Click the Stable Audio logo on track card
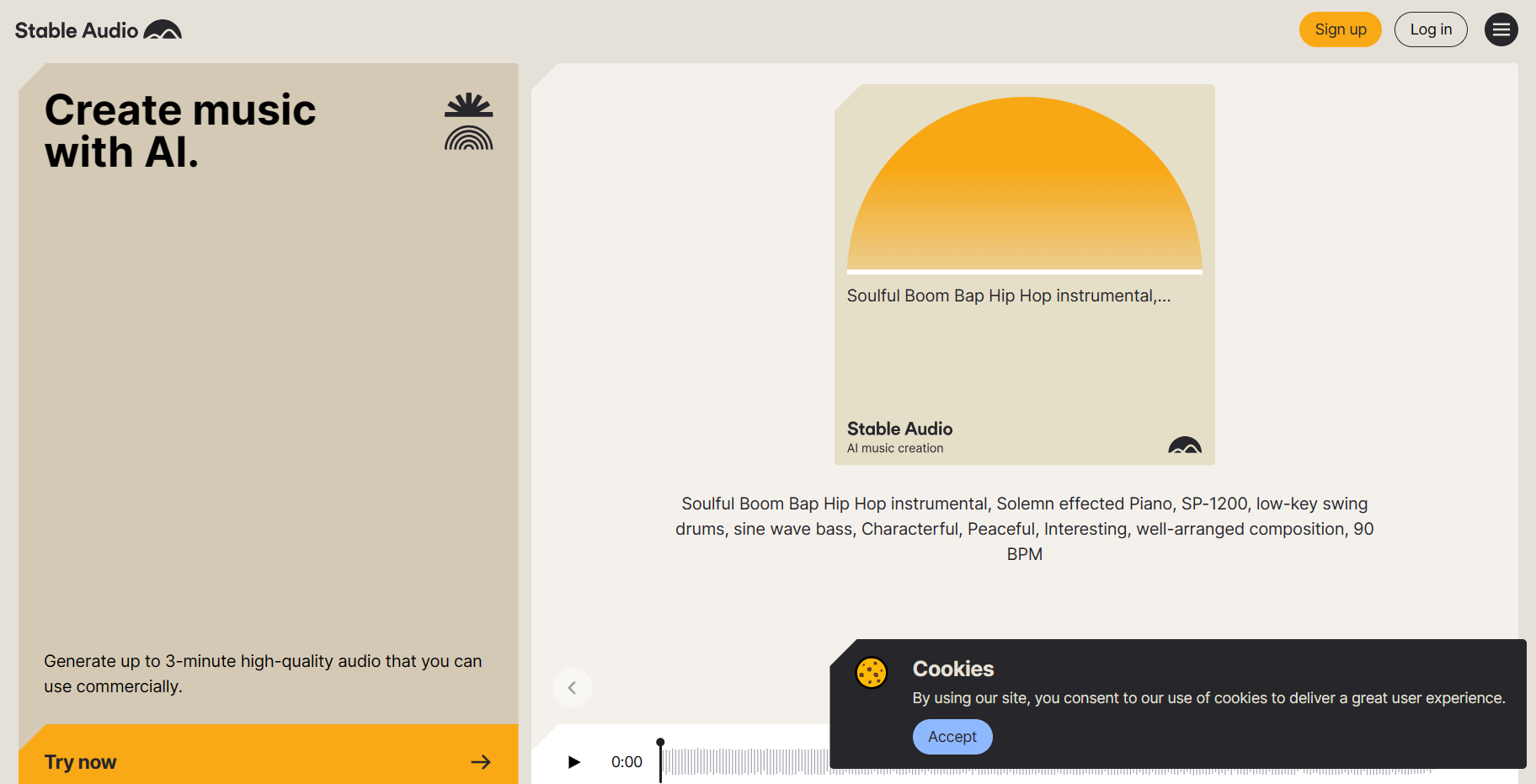This screenshot has height=784, width=1536. point(1184,445)
